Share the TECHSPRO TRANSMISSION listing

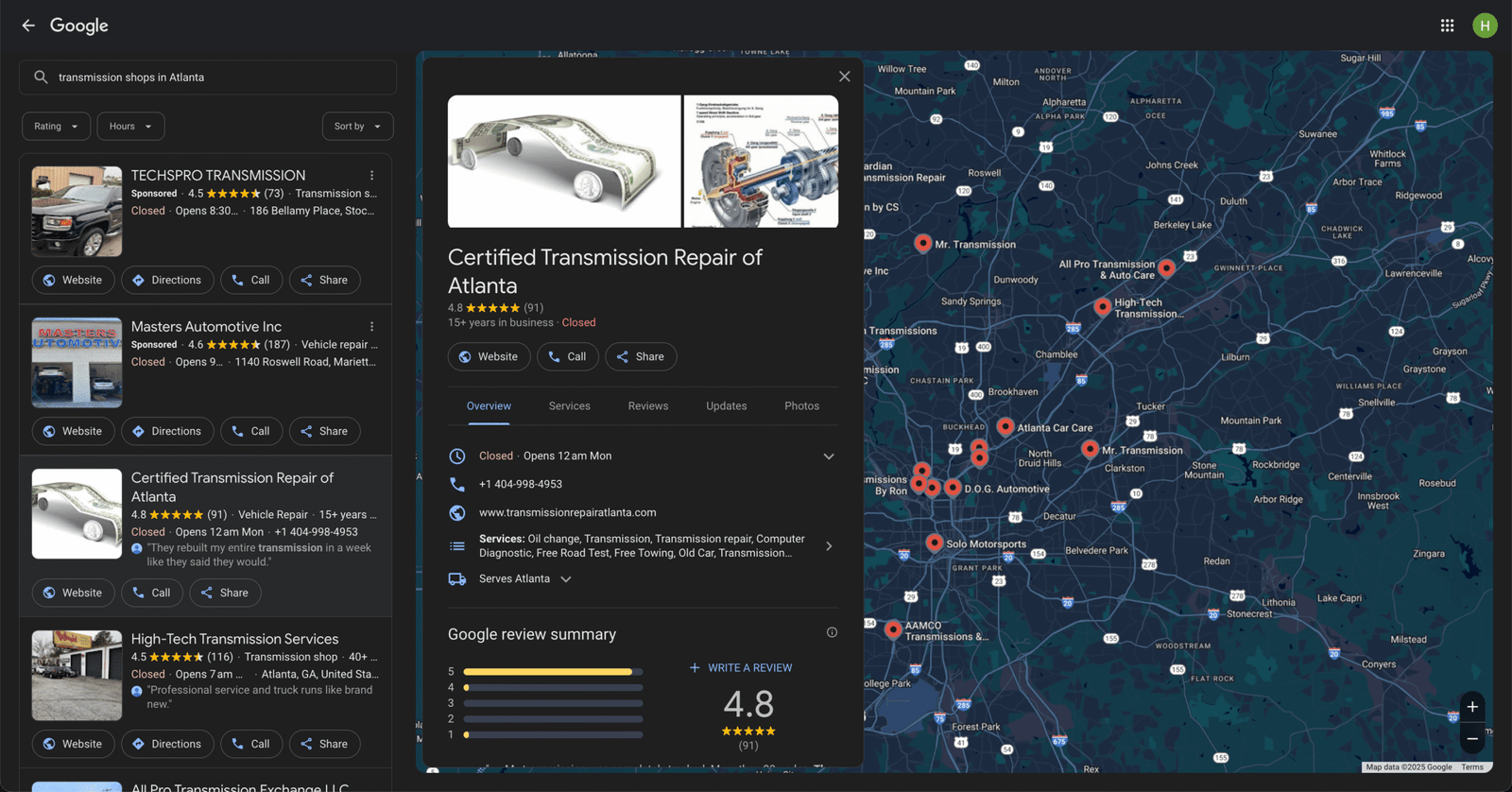(324, 281)
